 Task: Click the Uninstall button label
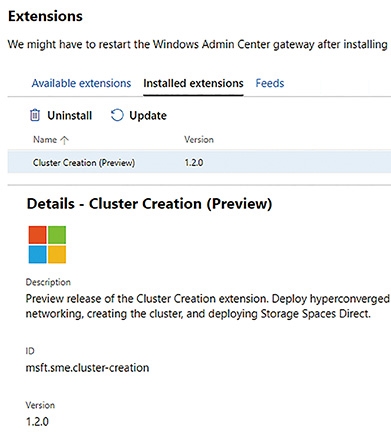[x=69, y=115]
